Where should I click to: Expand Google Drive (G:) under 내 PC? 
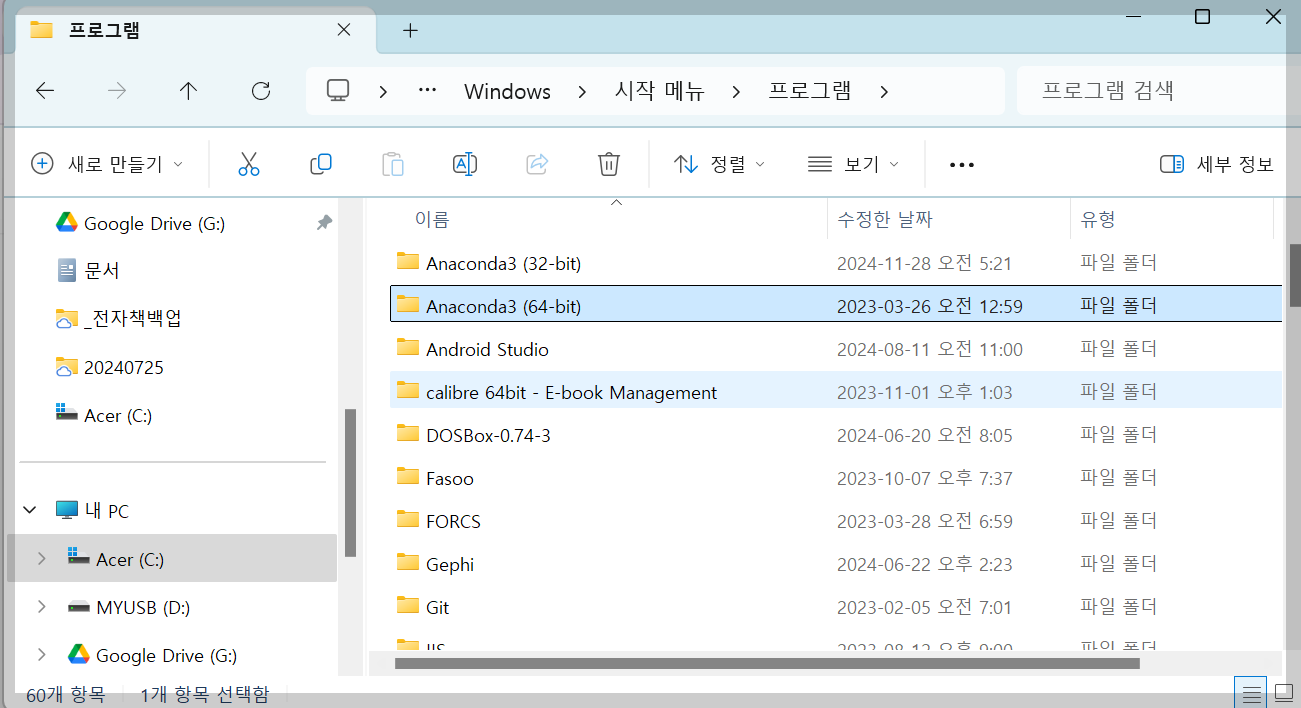coord(41,655)
